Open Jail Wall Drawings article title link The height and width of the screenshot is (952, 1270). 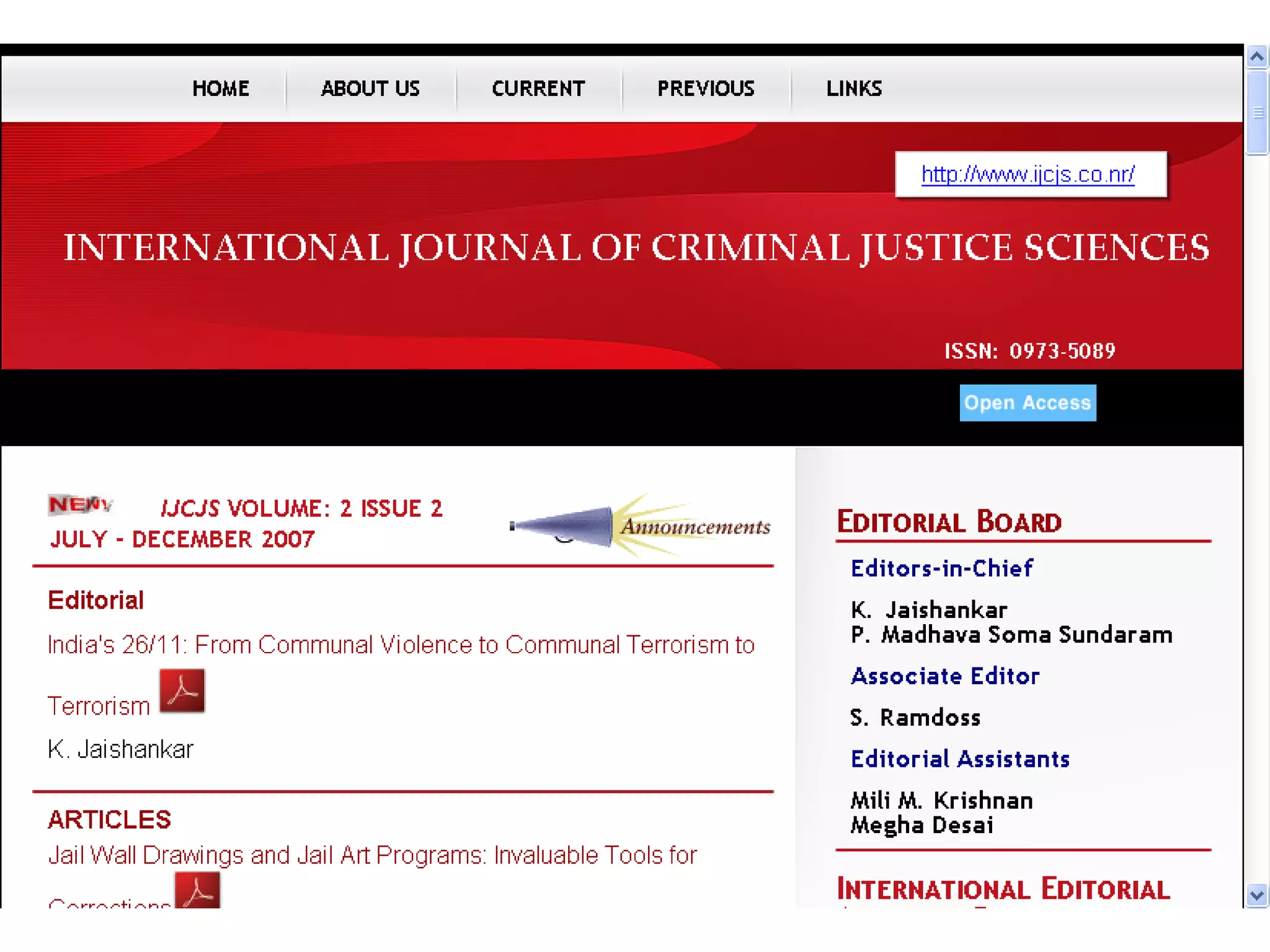pyautogui.click(x=372, y=855)
